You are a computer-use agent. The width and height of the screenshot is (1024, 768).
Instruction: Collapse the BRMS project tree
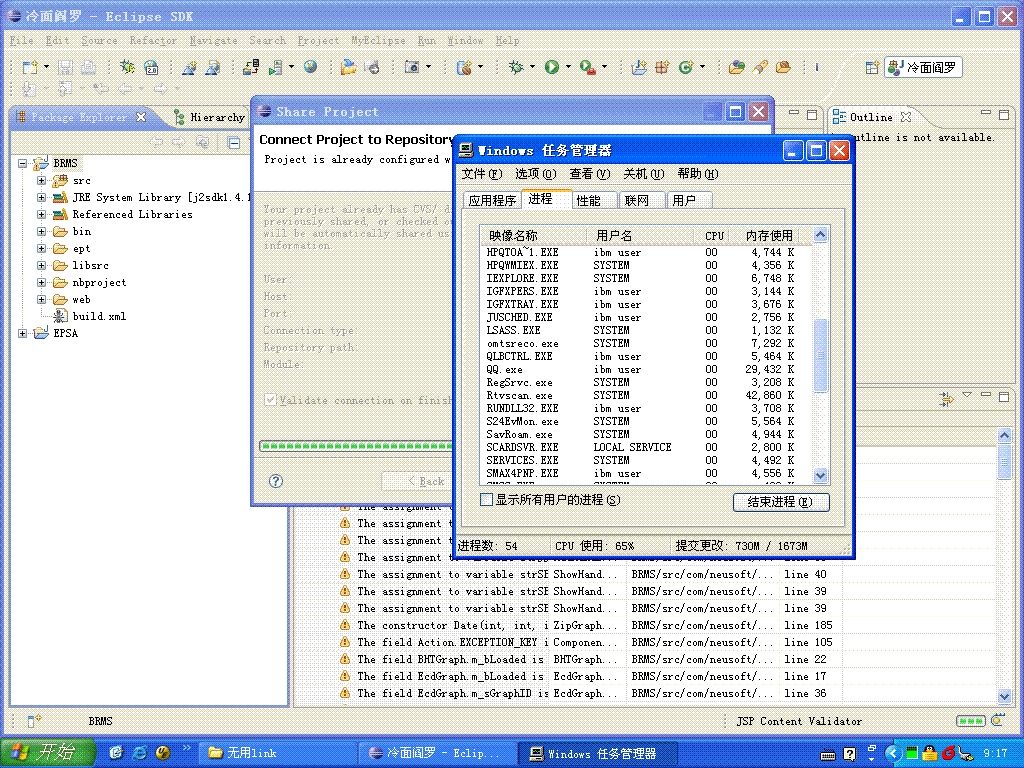tap(22, 163)
